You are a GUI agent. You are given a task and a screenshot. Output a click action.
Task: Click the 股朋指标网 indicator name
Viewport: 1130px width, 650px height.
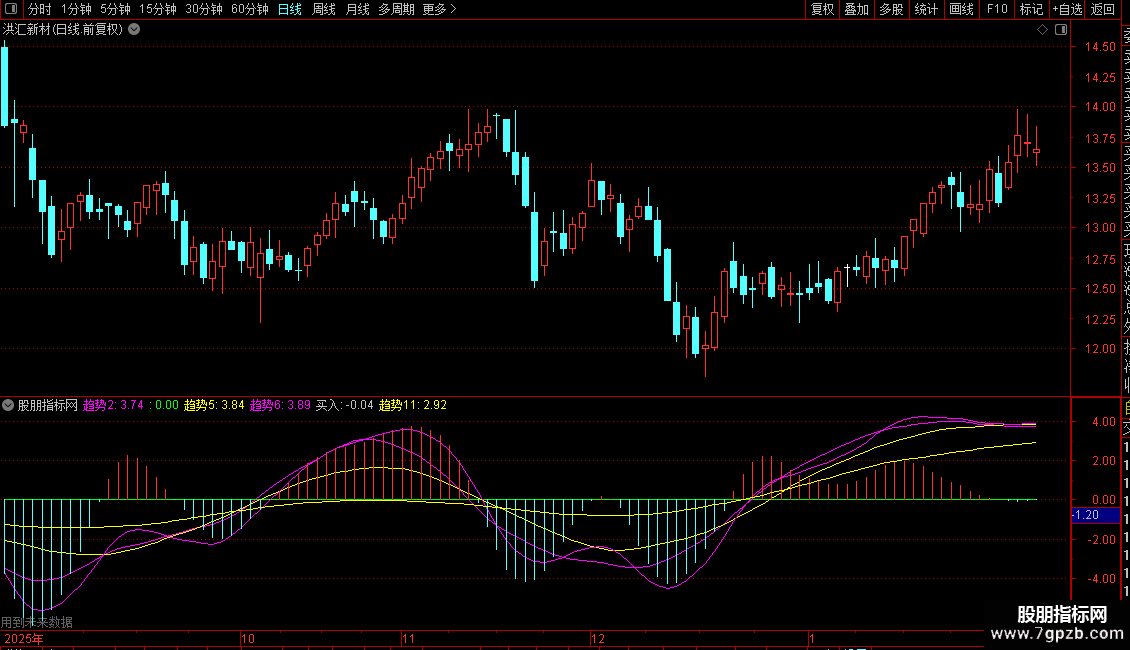pyautogui.click(x=48, y=405)
